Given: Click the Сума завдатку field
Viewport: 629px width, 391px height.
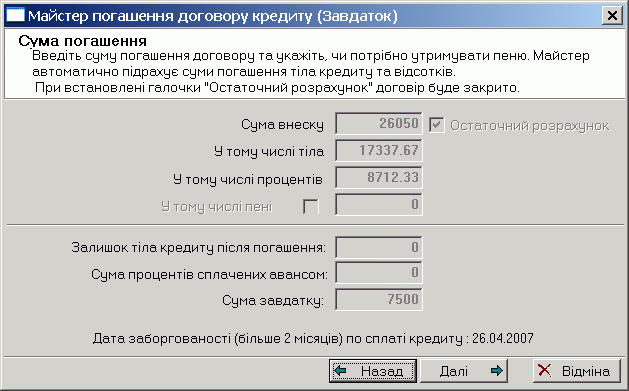Looking at the screenshot, I should [x=379, y=299].
